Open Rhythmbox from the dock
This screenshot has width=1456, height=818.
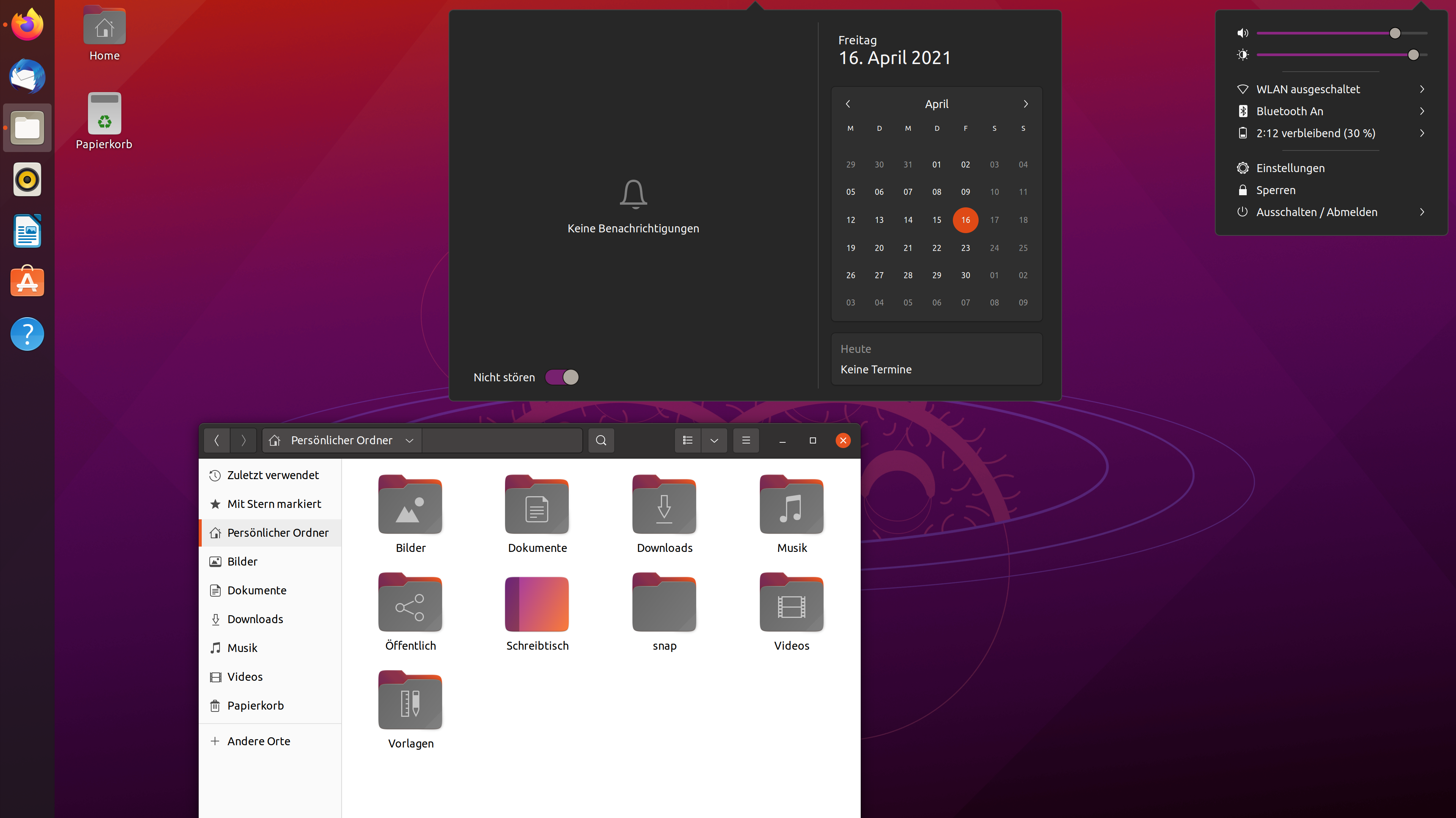(27, 180)
